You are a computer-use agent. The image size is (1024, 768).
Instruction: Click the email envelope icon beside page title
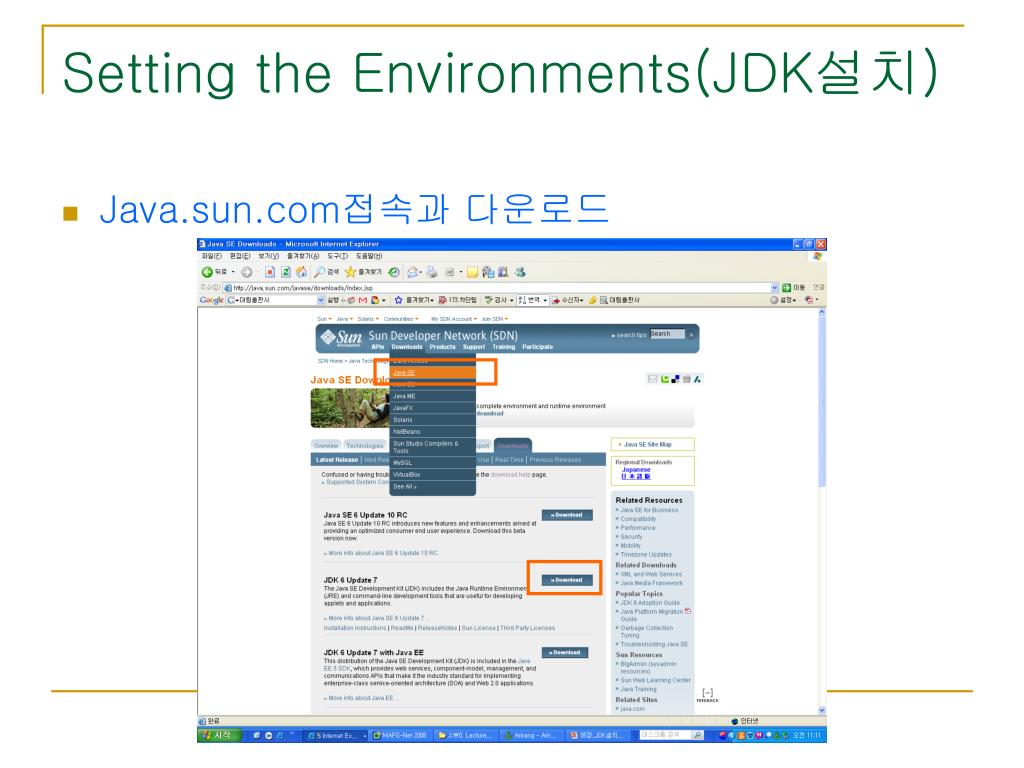pyautogui.click(x=652, y=379)
